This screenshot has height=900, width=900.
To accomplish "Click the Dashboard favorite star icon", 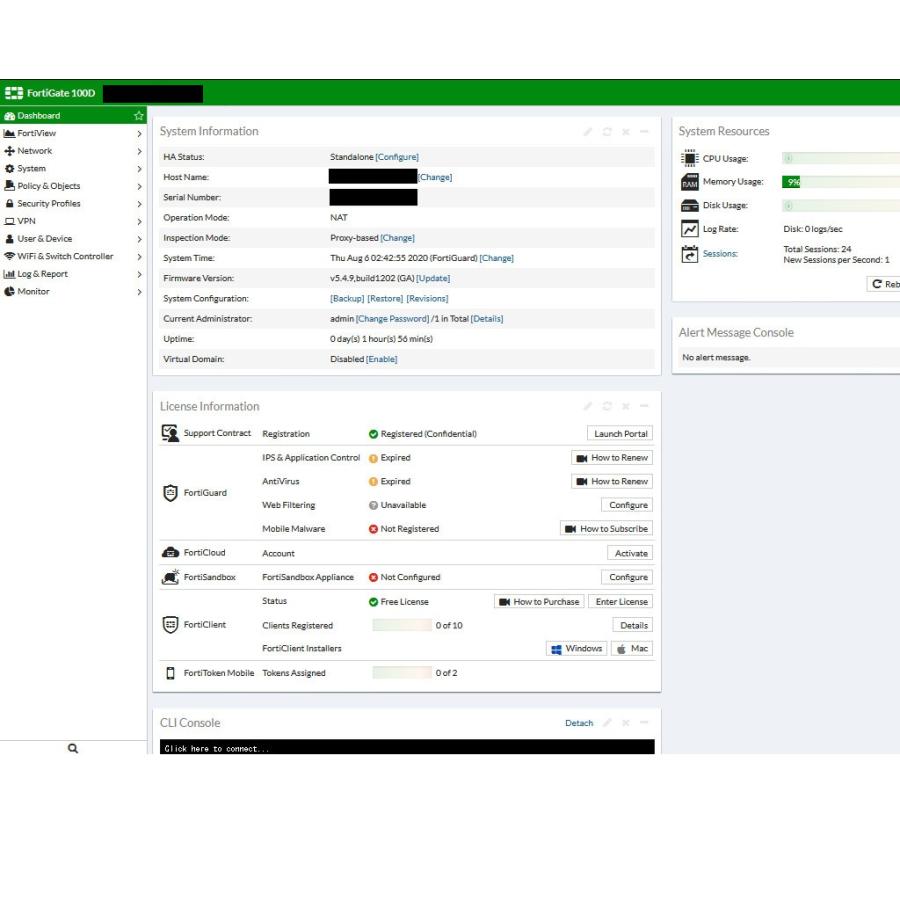I will (x=139, y=116).
